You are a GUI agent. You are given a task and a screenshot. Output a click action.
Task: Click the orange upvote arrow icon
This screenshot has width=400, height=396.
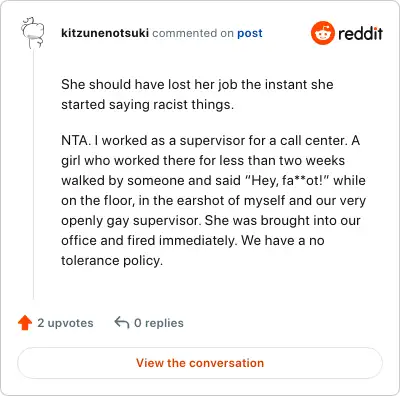click(x=25, y=323)
